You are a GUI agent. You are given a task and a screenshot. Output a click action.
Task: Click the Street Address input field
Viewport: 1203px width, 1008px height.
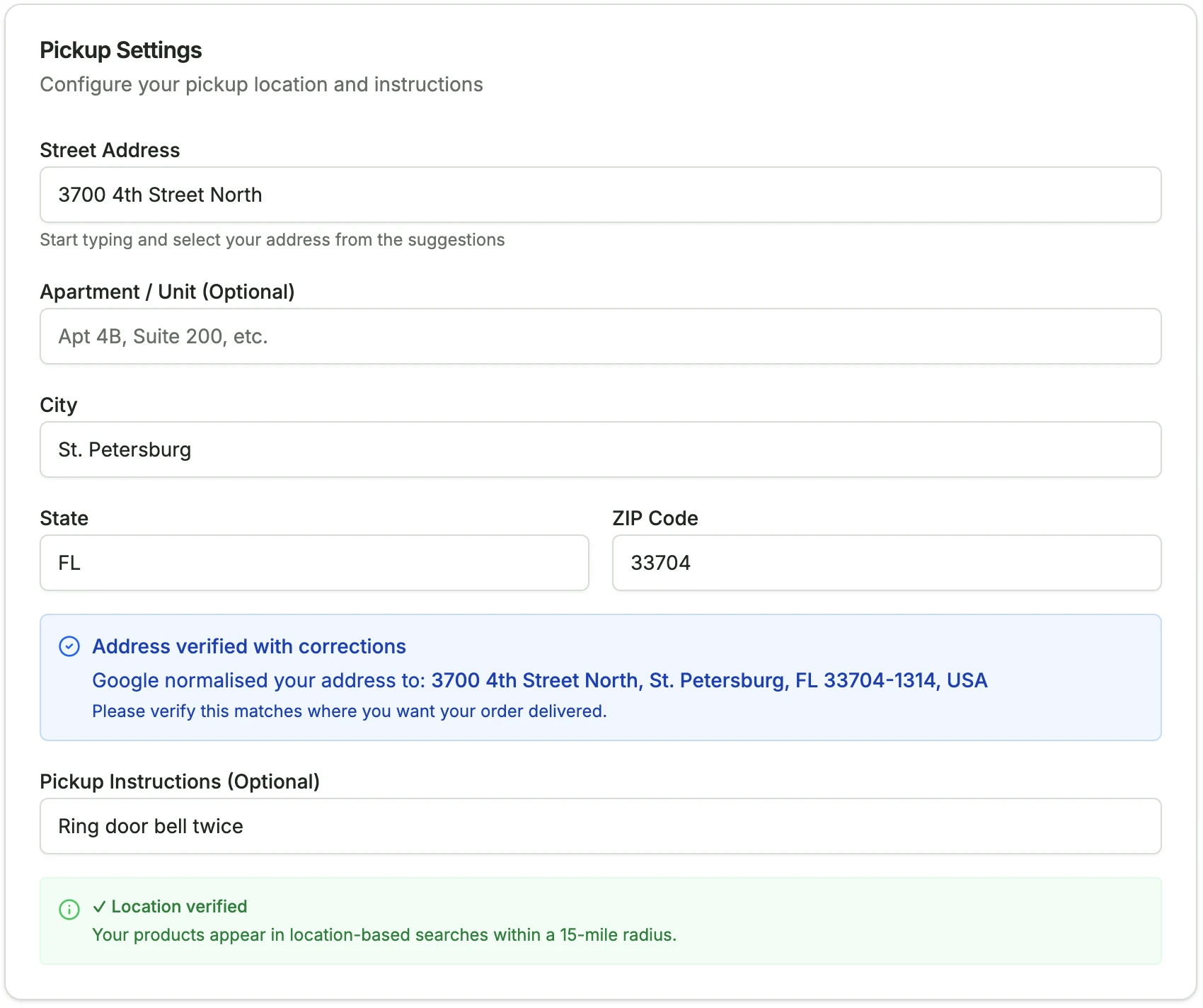coord(600,195)
